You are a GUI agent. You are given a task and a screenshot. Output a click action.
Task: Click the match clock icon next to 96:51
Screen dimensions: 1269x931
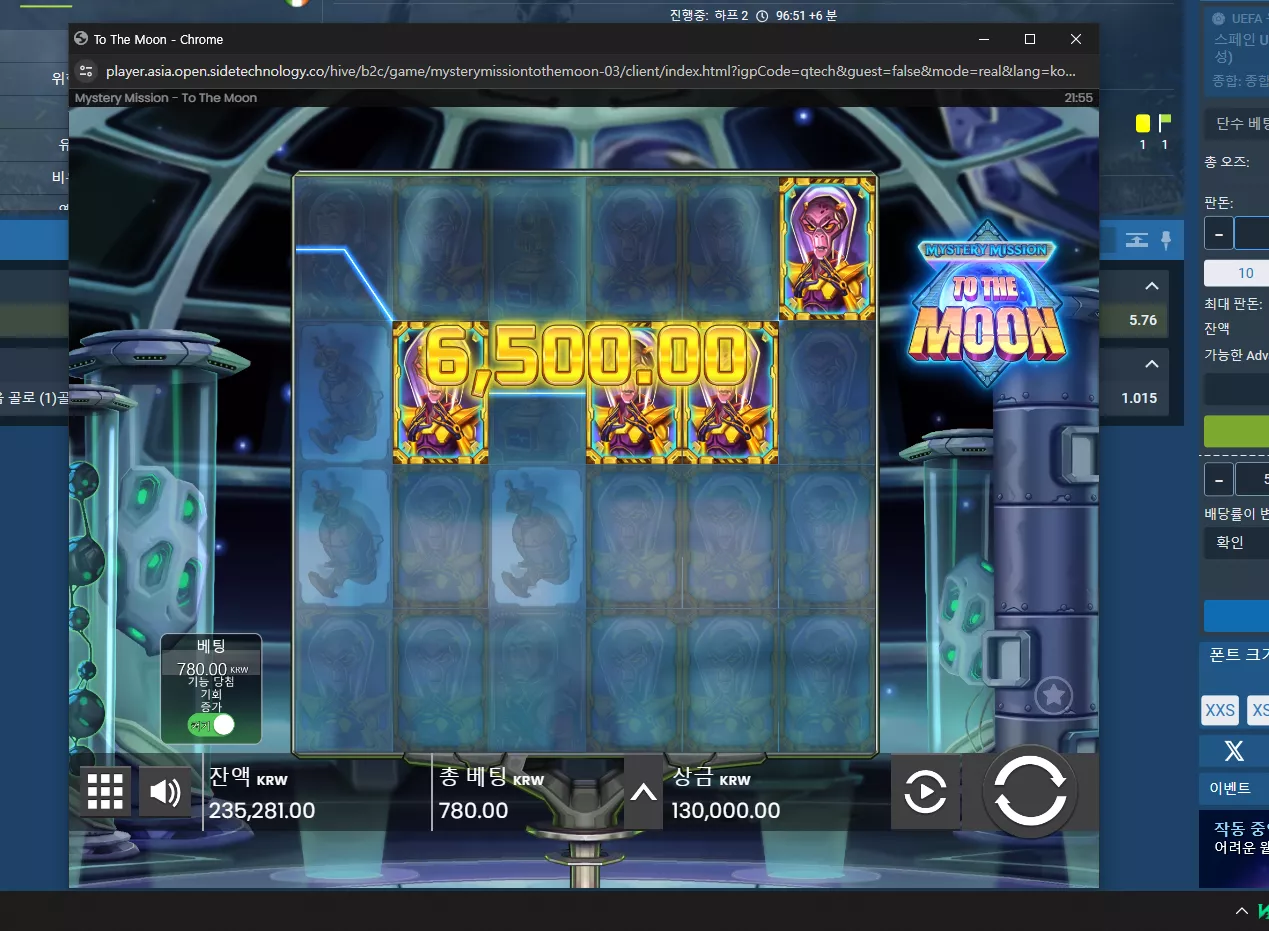pyautogui.click(x=762, y=16)
